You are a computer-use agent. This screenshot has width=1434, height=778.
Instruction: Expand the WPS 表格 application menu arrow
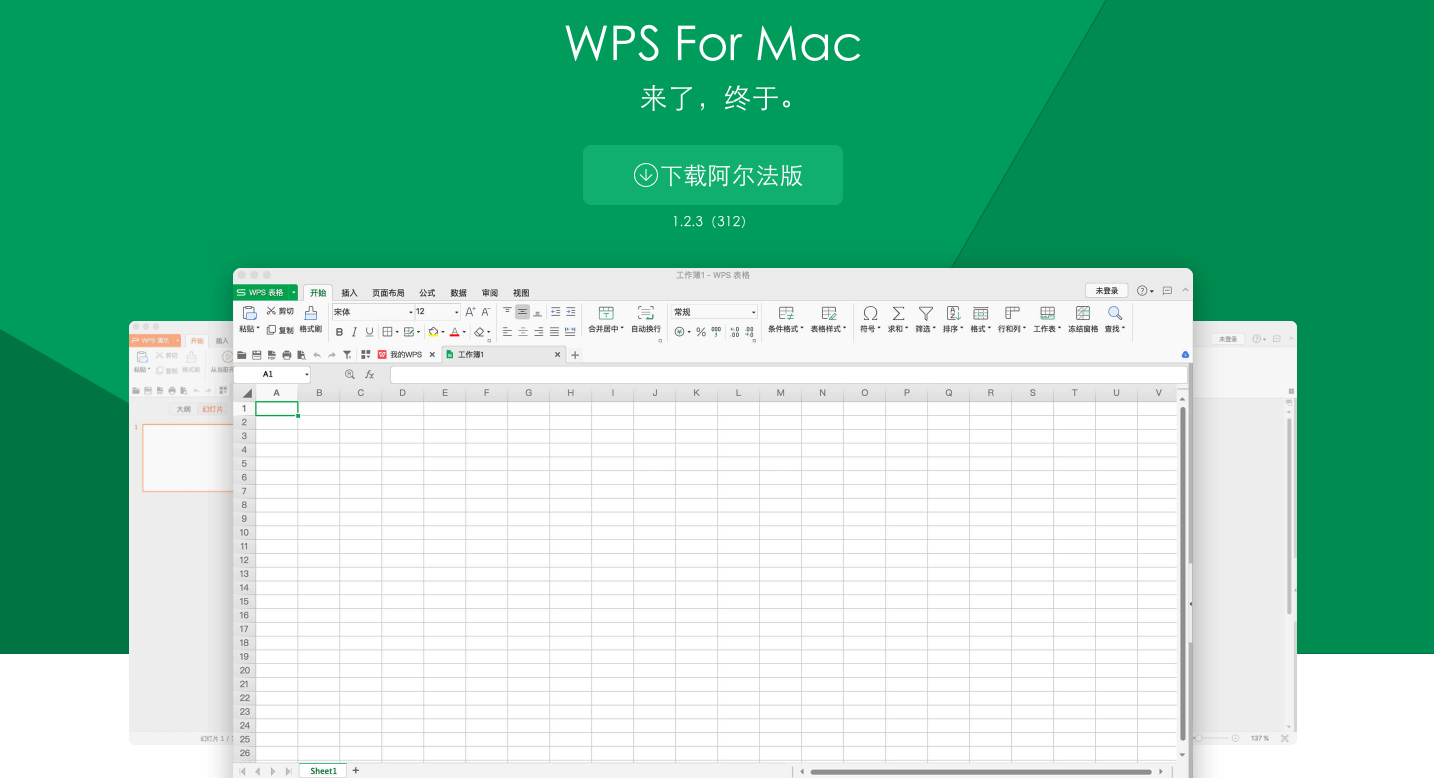coord(293,292)
